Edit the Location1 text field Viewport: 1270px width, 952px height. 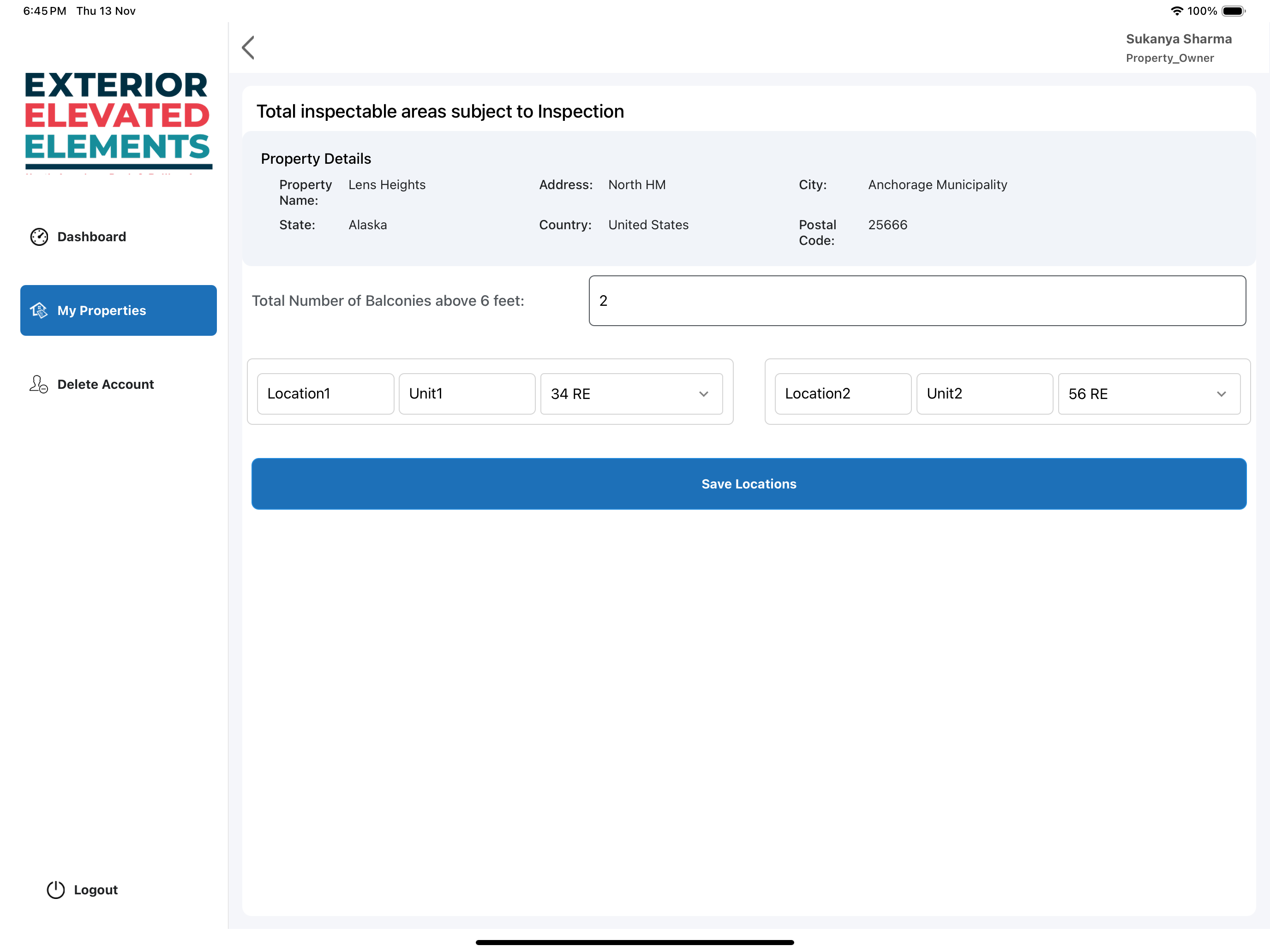(x=325, y=393)
